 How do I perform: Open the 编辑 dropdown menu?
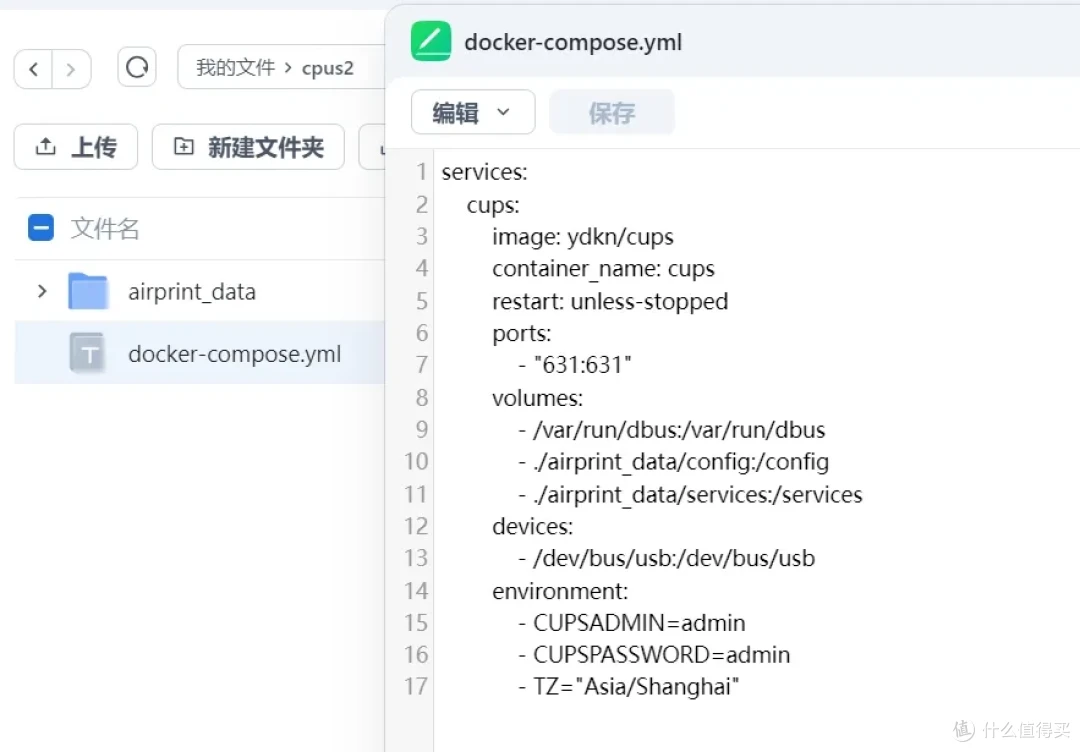[472, 112]
